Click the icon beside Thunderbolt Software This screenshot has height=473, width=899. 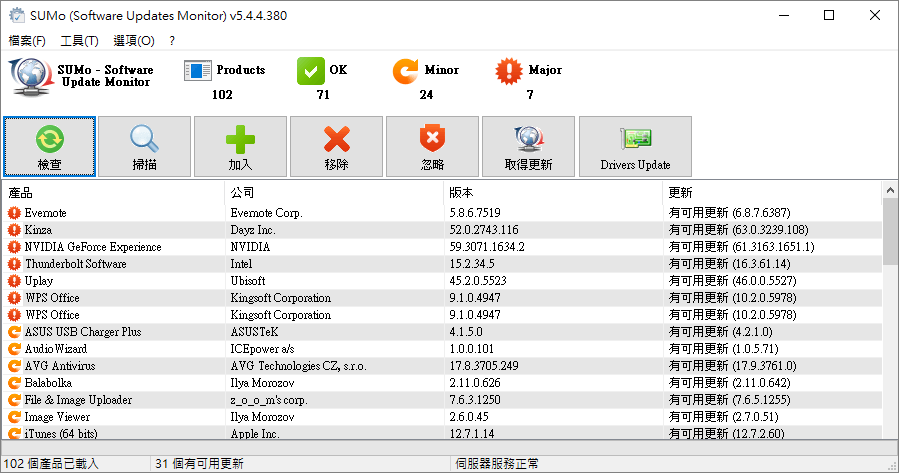coord(14,264)
